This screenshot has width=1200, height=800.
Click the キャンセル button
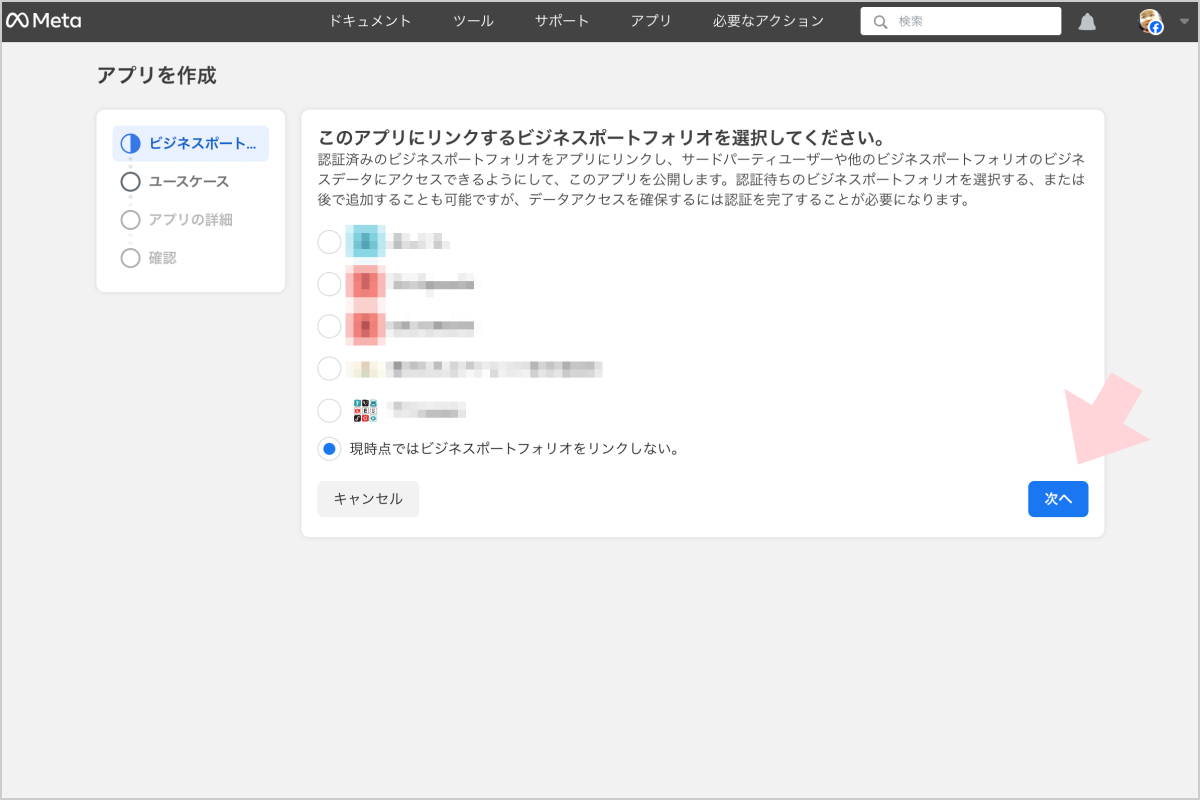point(368,499)
